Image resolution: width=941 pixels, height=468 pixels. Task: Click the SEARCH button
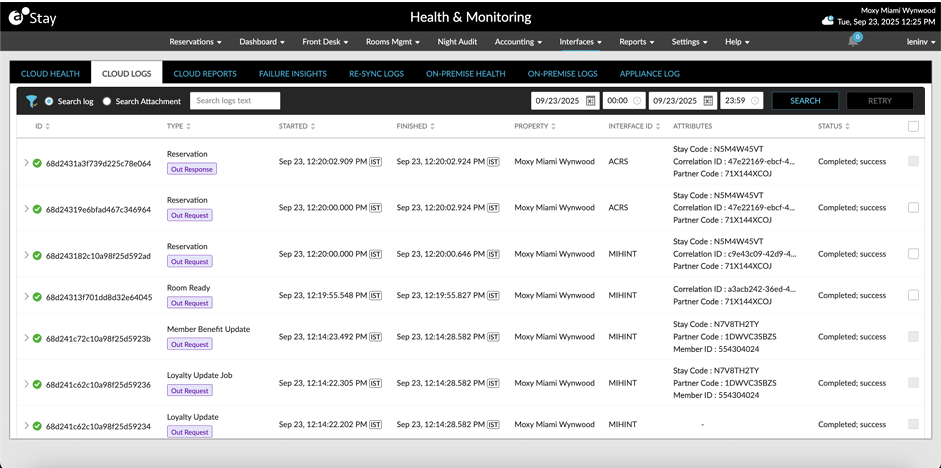[805, 101]
